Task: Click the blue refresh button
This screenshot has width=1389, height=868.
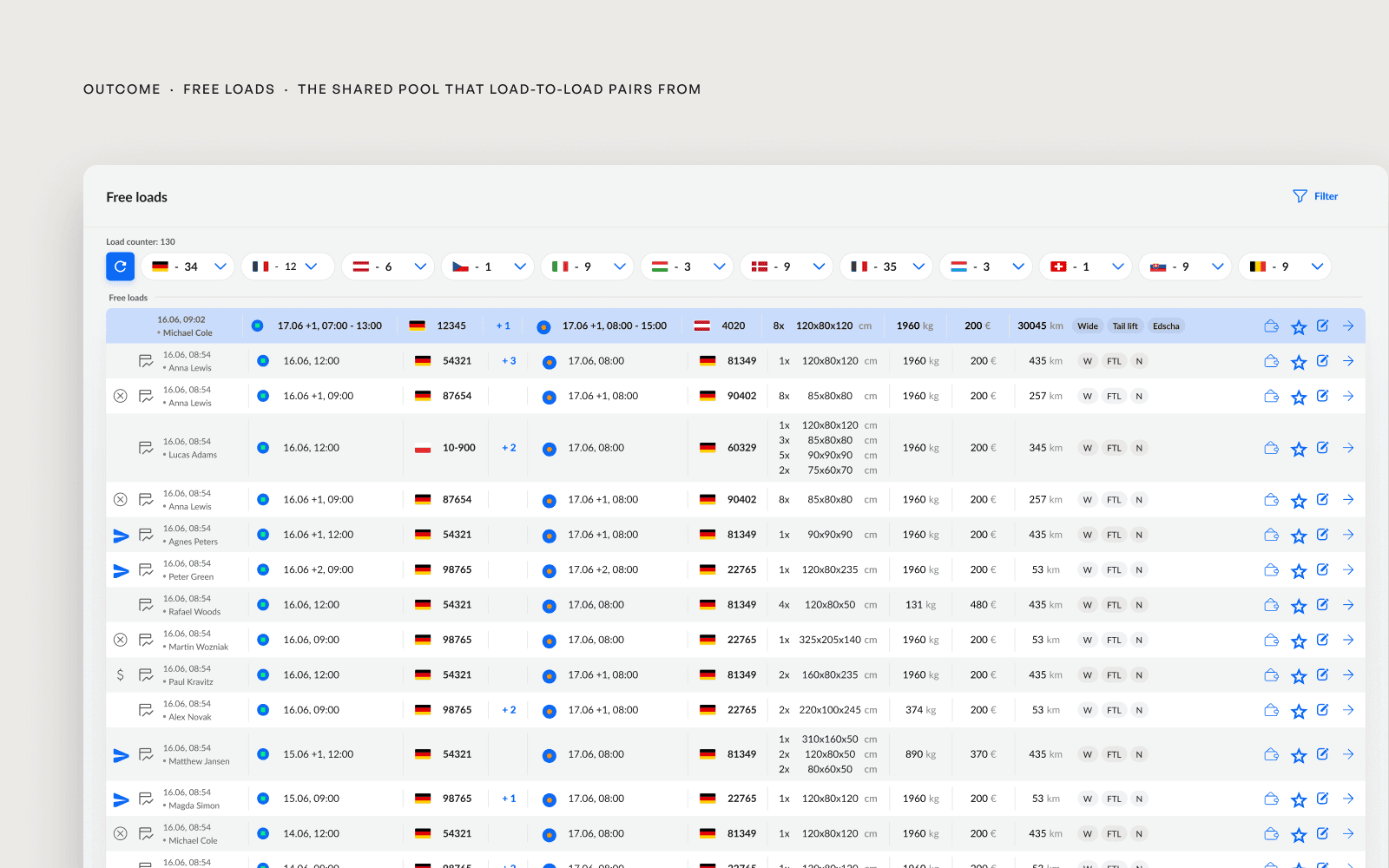Action: tap(121, 266)
